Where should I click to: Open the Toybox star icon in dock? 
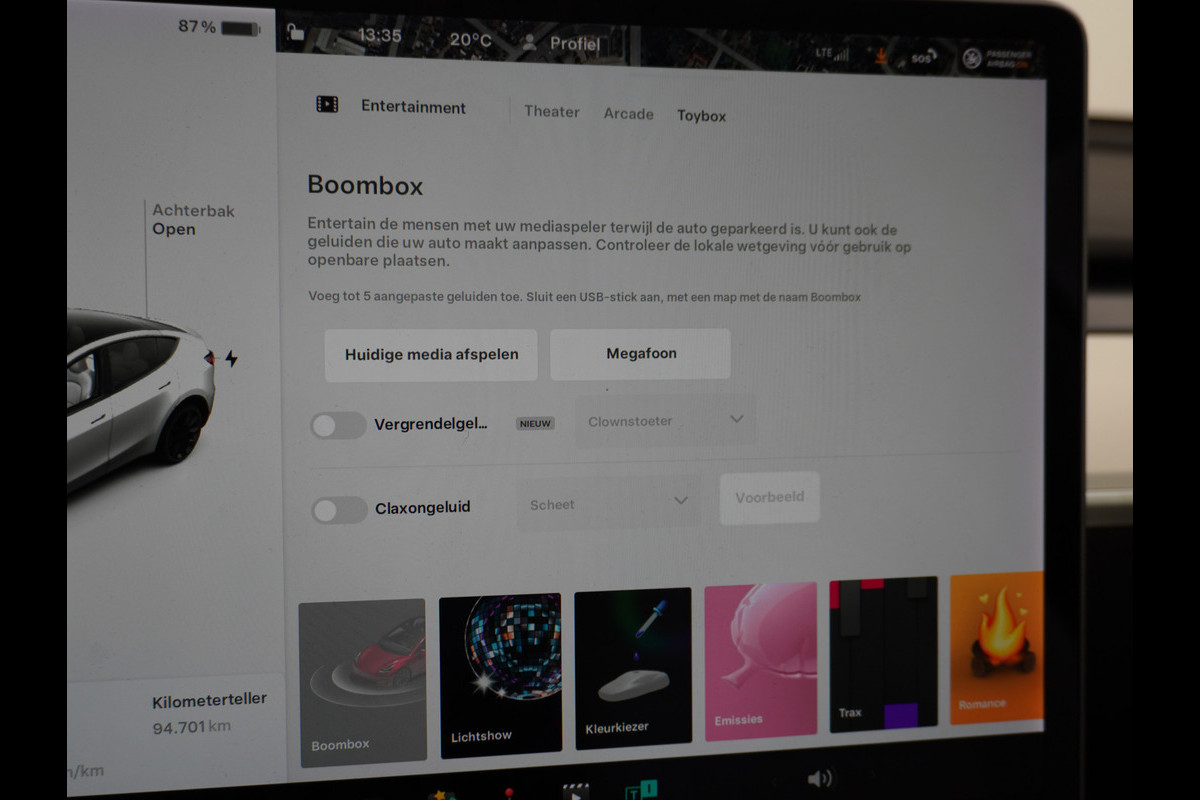pyautogui.click(x=439, y=795)
